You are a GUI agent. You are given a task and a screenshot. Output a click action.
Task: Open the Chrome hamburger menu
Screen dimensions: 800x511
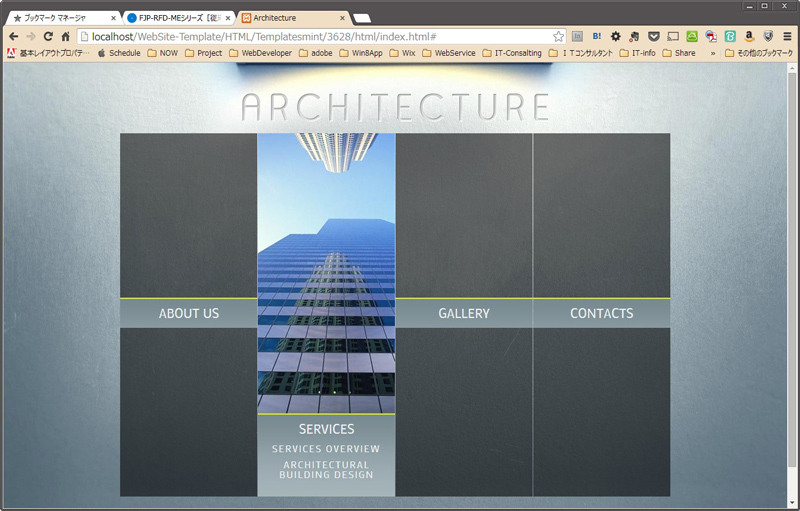pos(788,36)
